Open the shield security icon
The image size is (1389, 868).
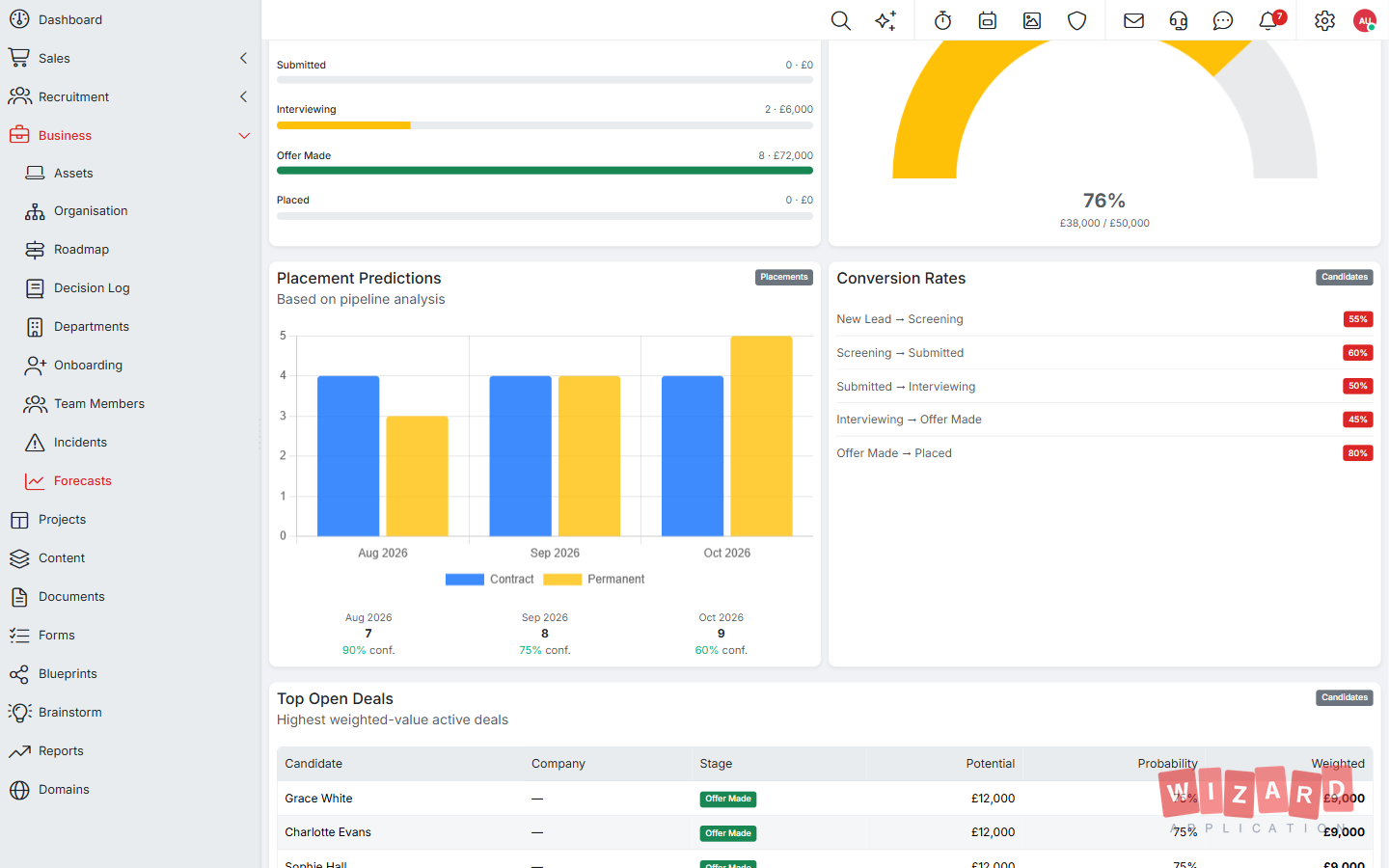pos(1077,20)
